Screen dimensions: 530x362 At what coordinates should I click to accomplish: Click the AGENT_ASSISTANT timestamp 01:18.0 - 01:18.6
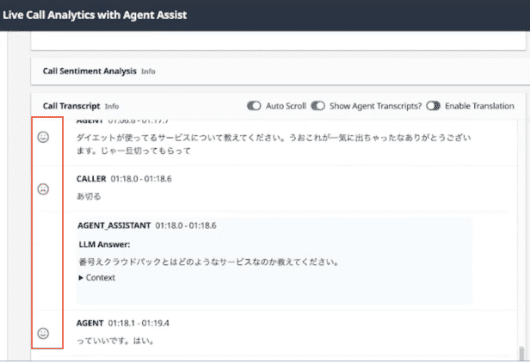186,225
